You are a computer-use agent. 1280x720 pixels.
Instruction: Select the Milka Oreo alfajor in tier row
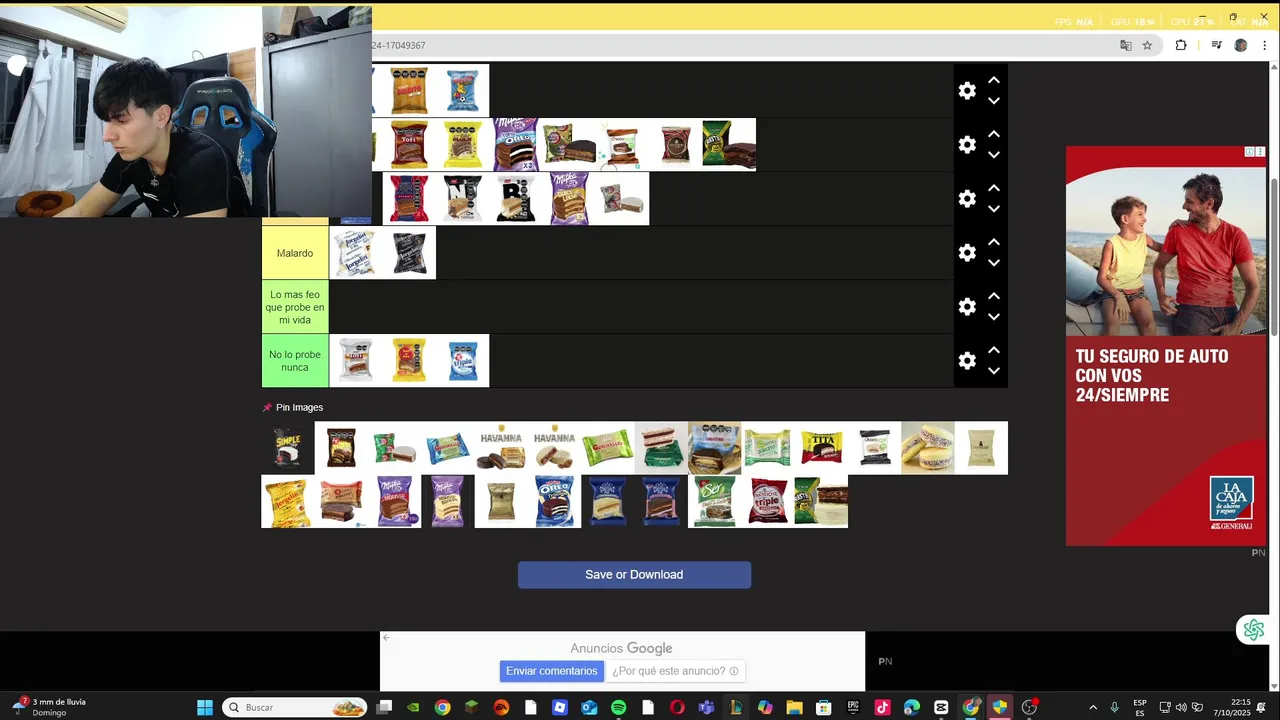tap(516, 145)
